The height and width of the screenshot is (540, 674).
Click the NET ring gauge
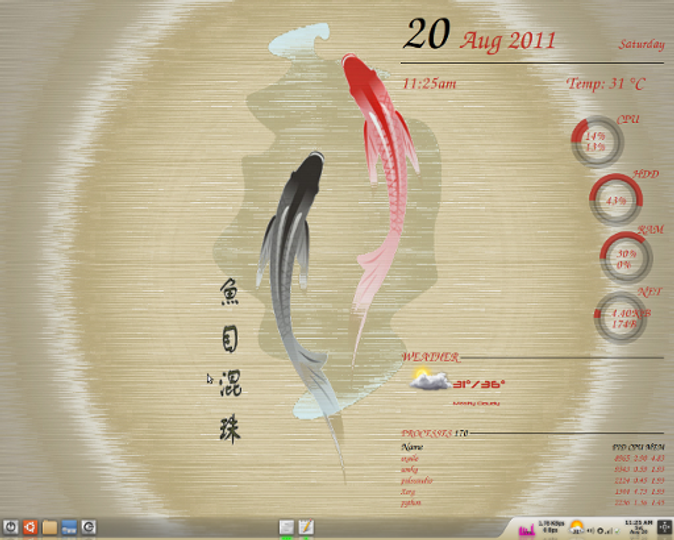coord(620,318)
